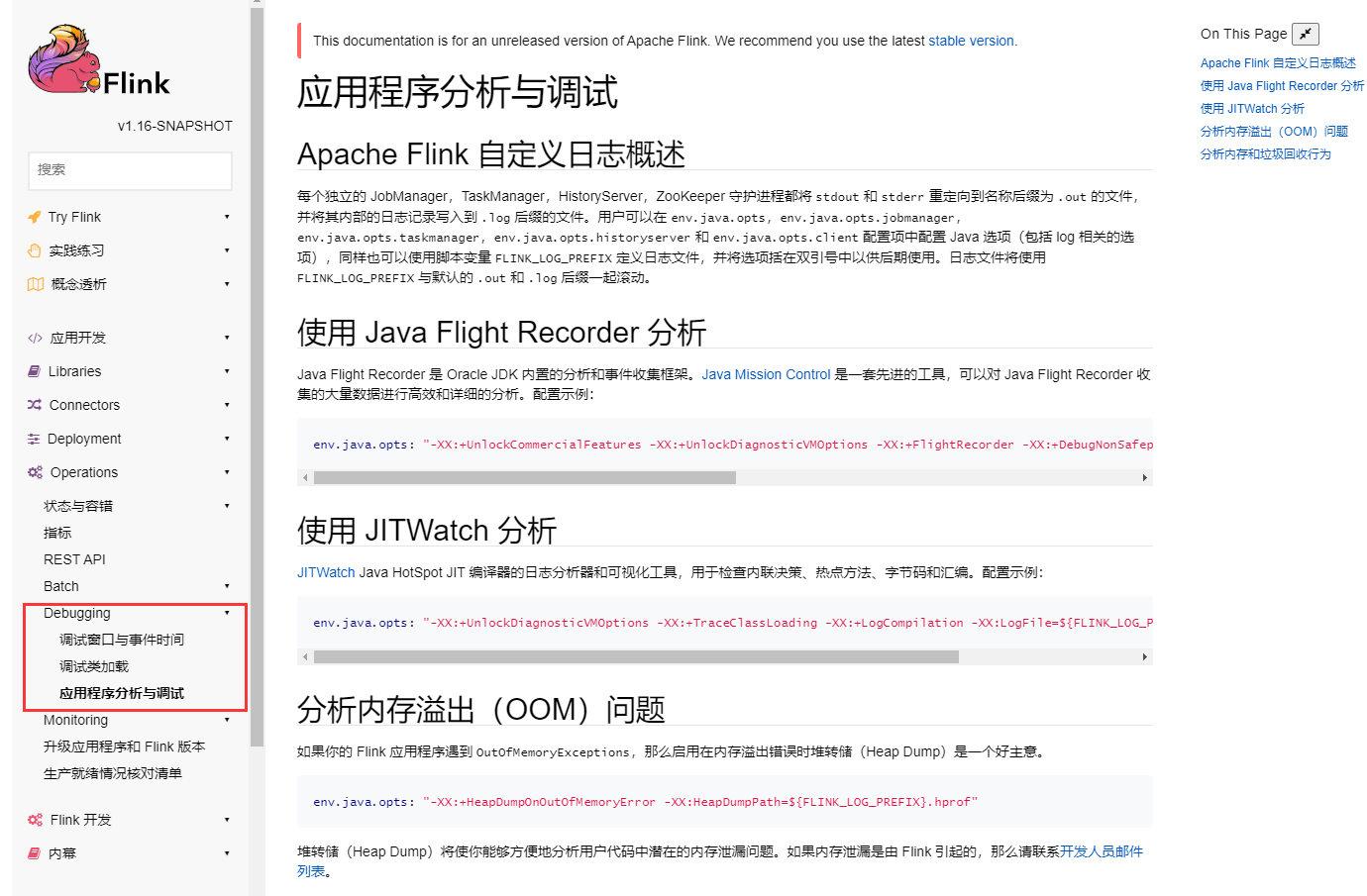The image size is (1367, 896).
Task: Click the sliders icon beside Deployment
Action: pos(34,439)
